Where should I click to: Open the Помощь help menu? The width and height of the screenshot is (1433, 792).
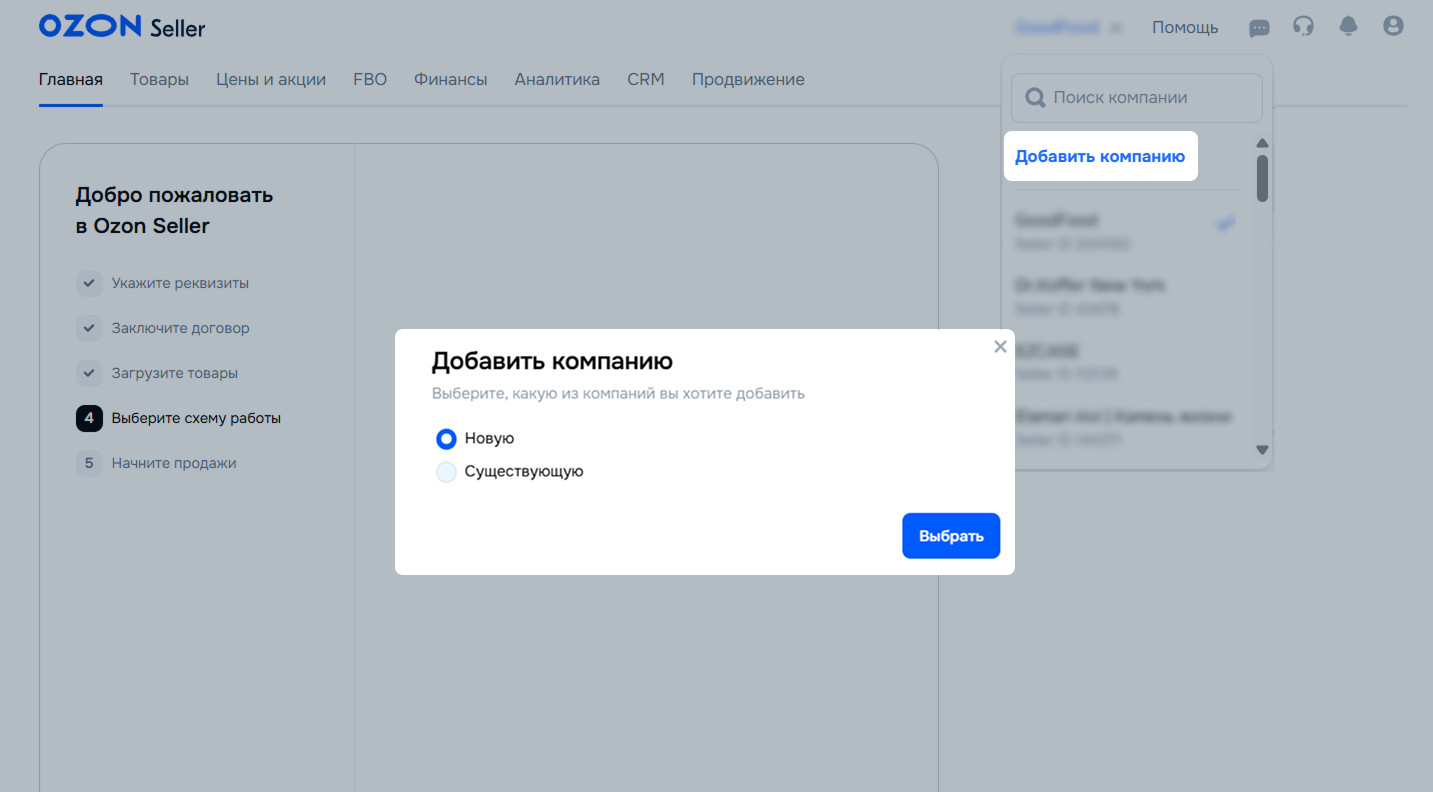(1185, 28)
